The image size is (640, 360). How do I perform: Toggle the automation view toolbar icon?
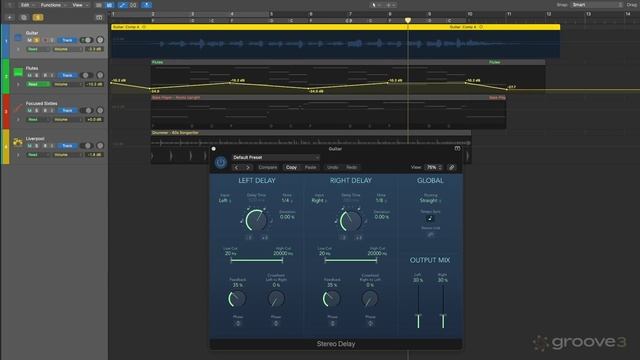pos(122,5)
